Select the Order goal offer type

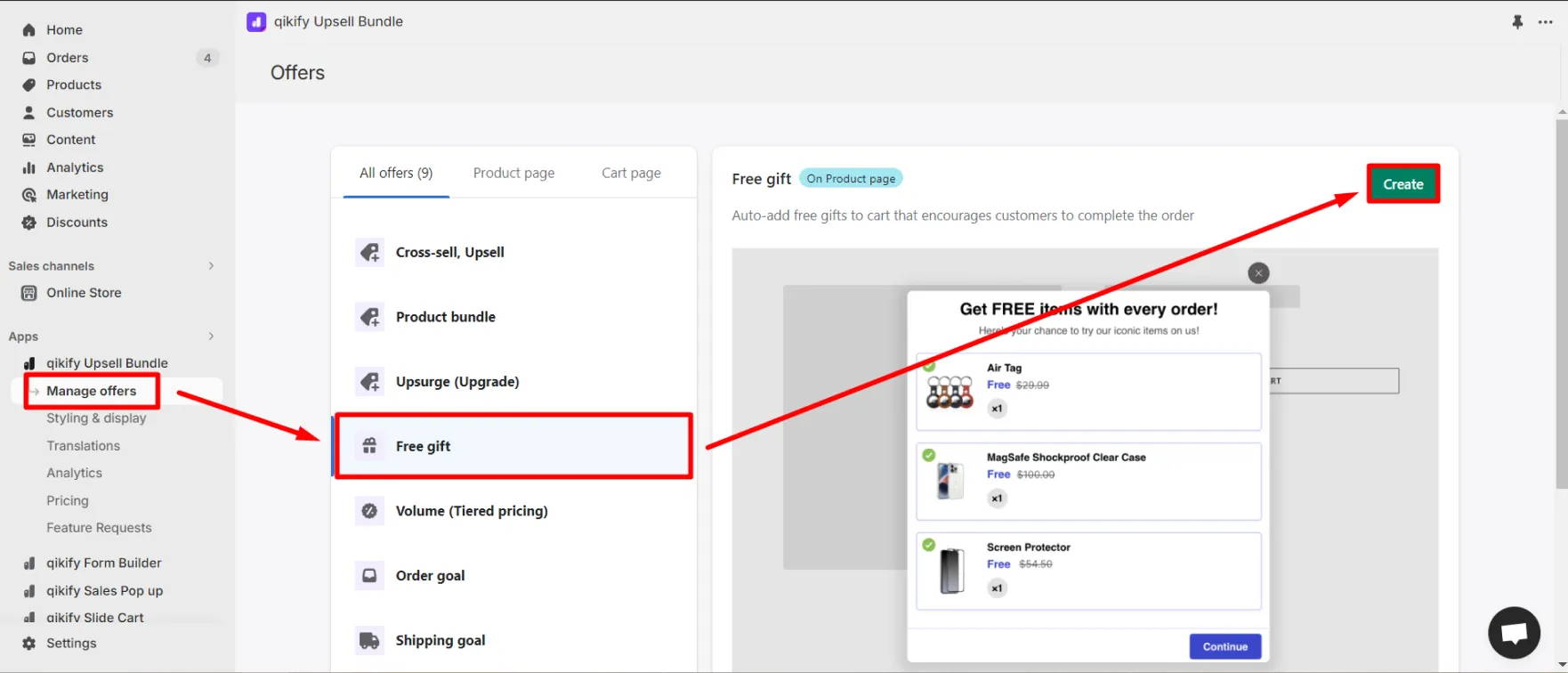click(513, 576)
